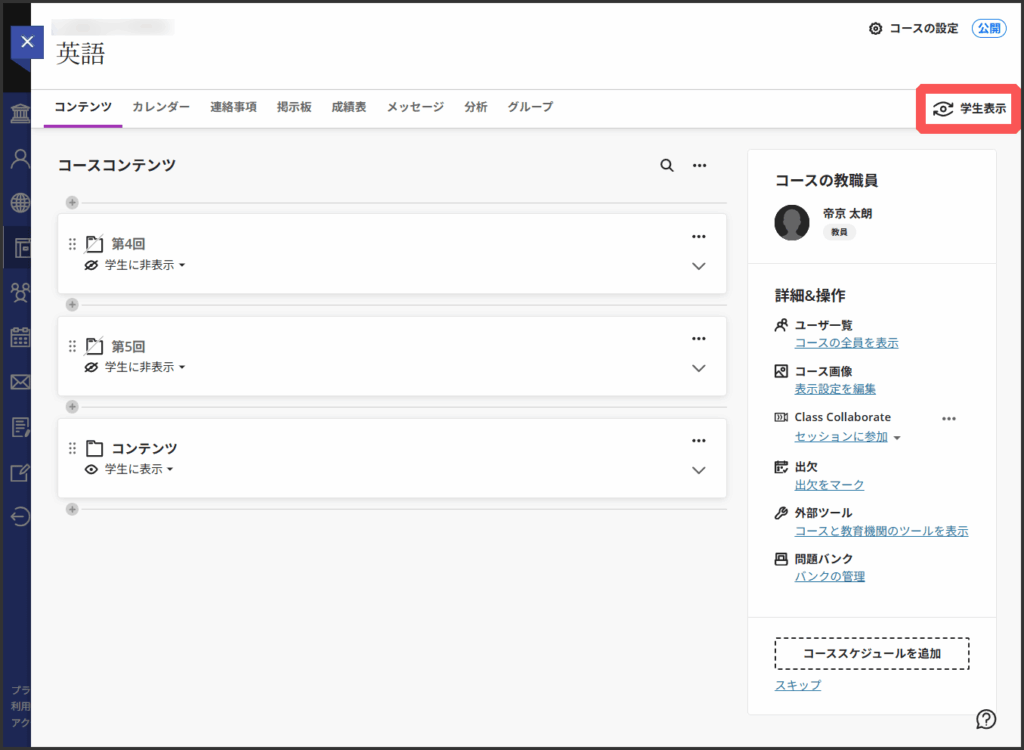Close the course panel with X
The width and height of the screenshot is (1024, 750).
(27, 42)
